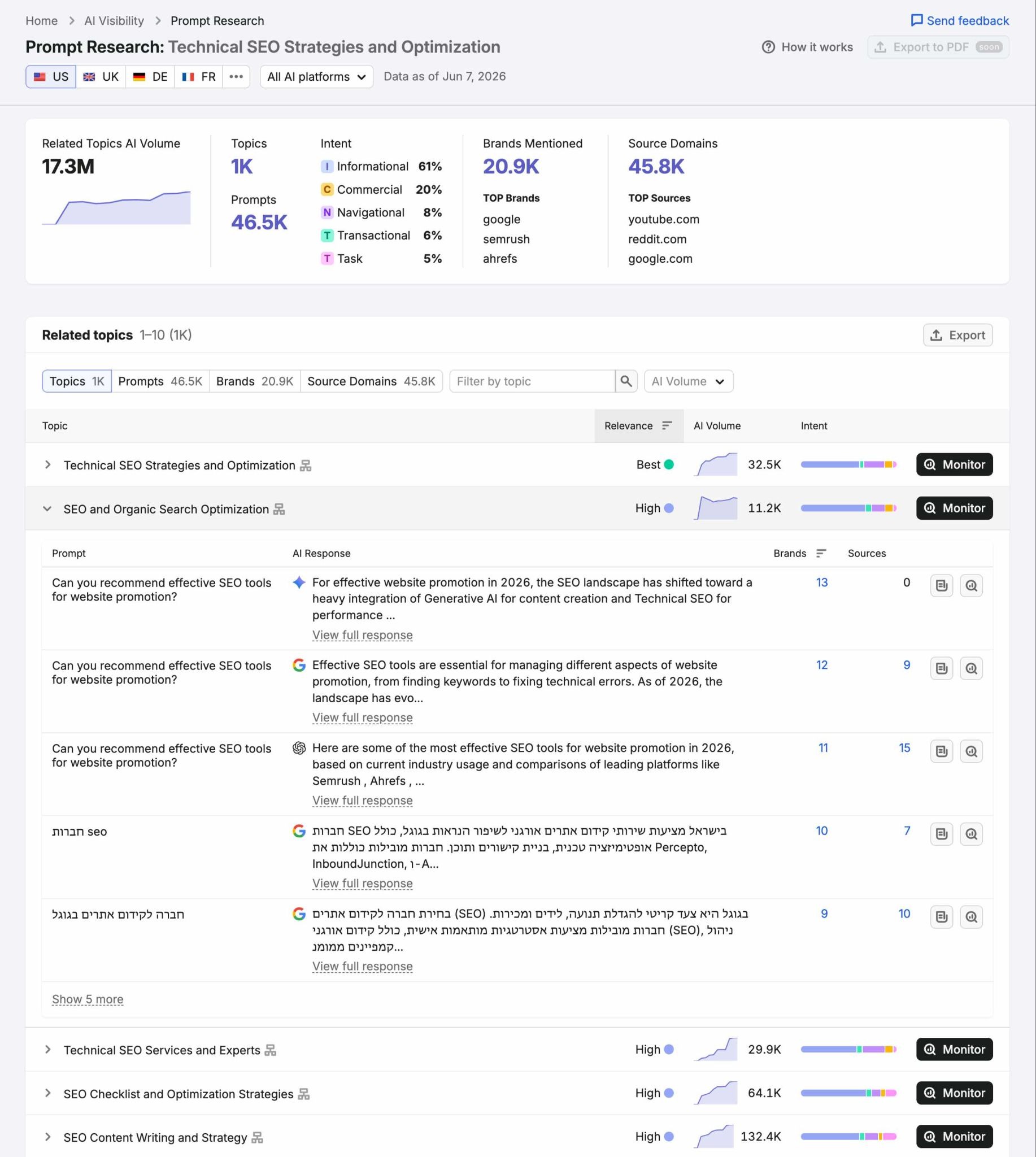The height and width of the screenshot is (1157, 1036).
Task: Click the Informational intent badge icon
Action: tap(327, 166)
